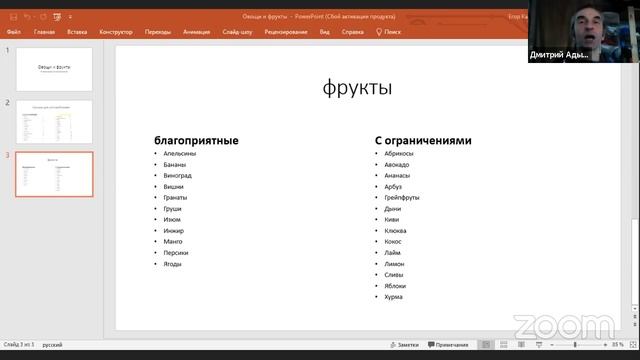
Task: Click the Дыни bullet item
Action: click(393, 209)
